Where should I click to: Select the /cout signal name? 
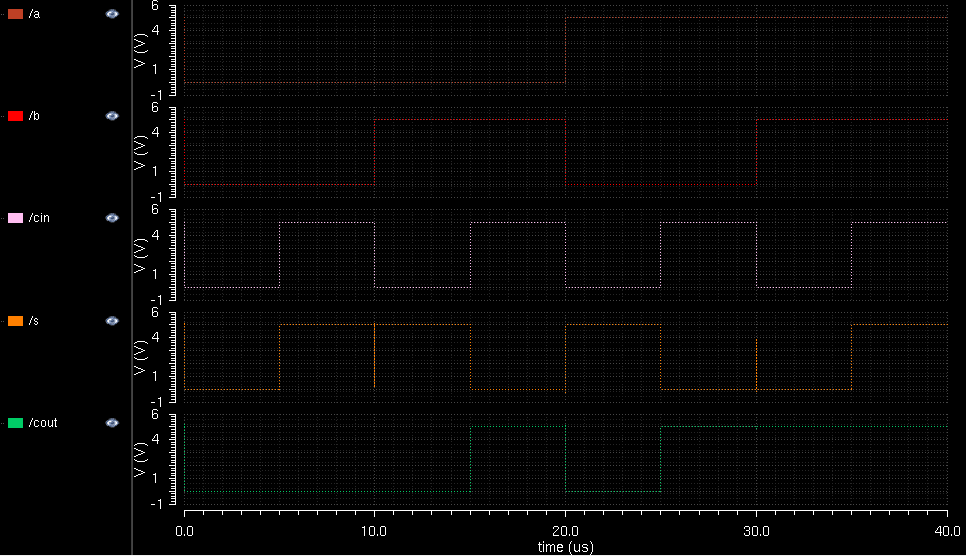43,423
